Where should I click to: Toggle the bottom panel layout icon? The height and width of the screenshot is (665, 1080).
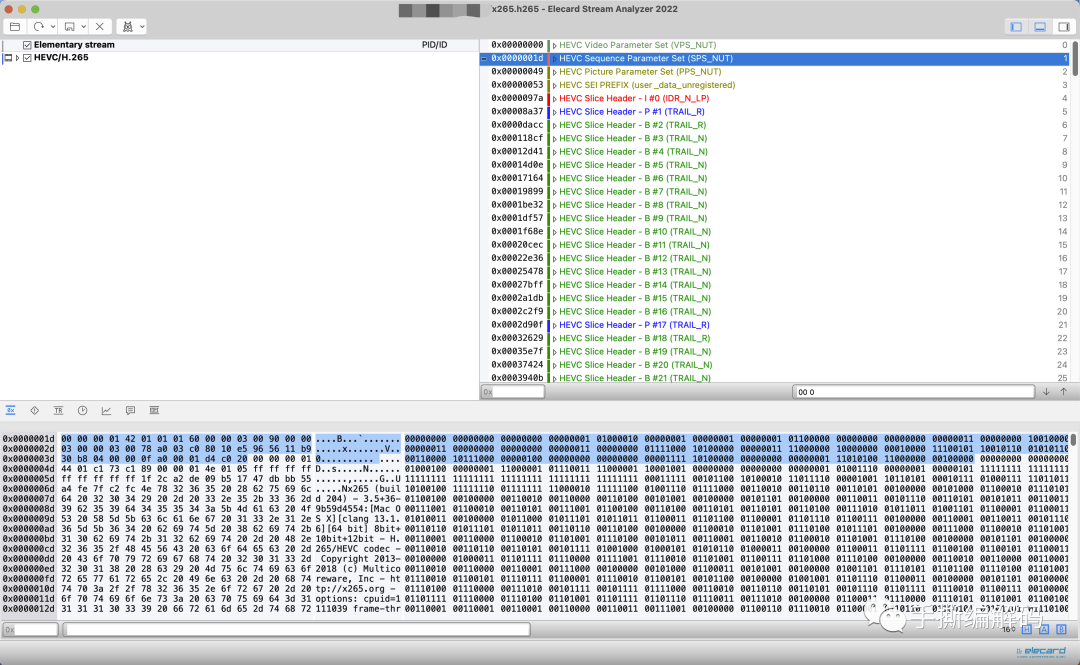(x=1040, y=26)
